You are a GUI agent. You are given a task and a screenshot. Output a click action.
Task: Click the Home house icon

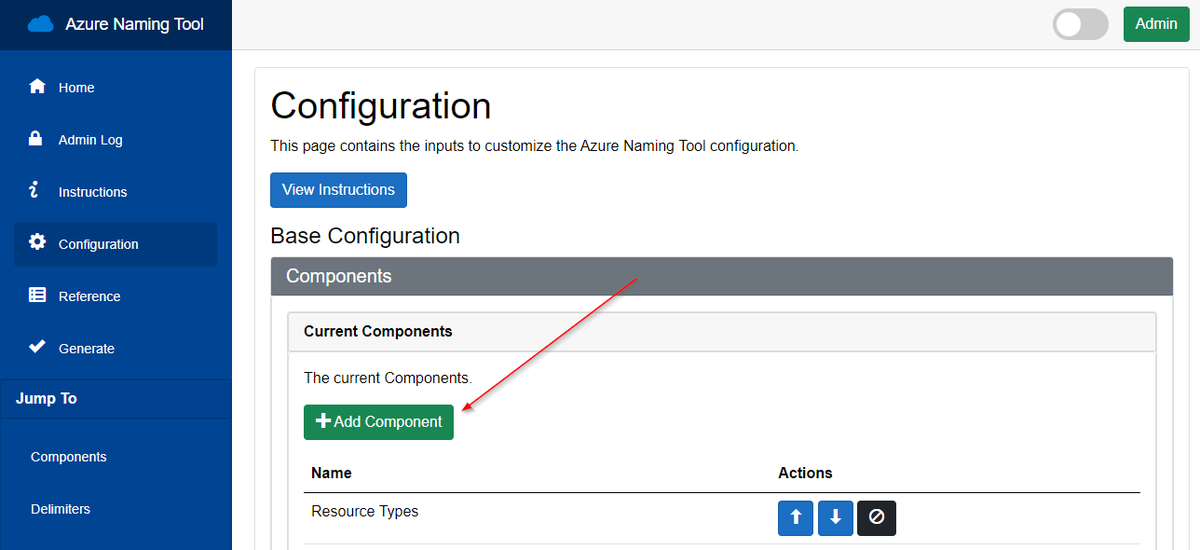[37, 86]
